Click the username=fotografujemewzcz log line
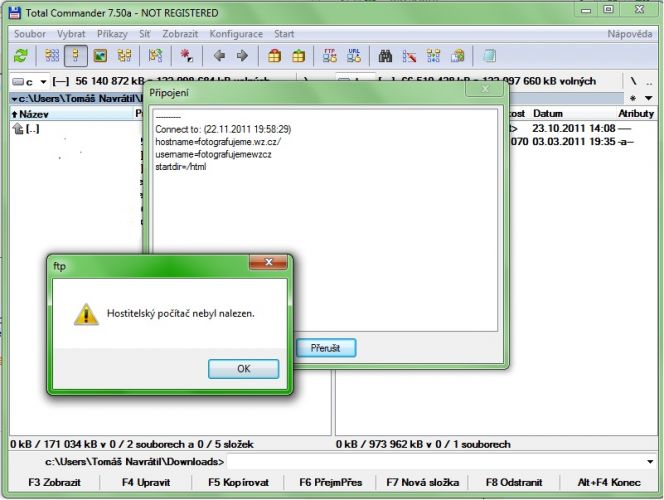 click(213, 155)
